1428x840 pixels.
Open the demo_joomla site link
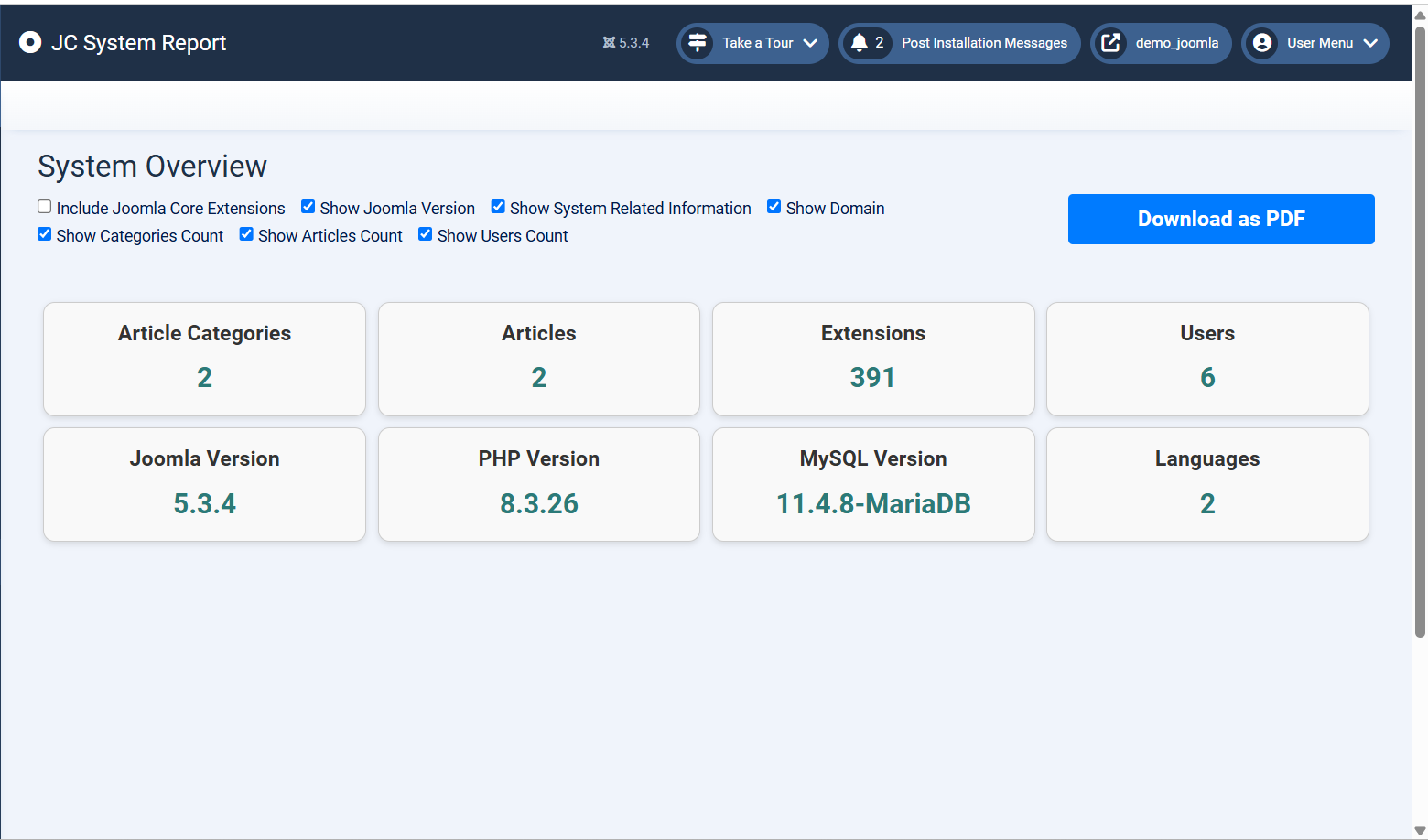[1176, 43]
